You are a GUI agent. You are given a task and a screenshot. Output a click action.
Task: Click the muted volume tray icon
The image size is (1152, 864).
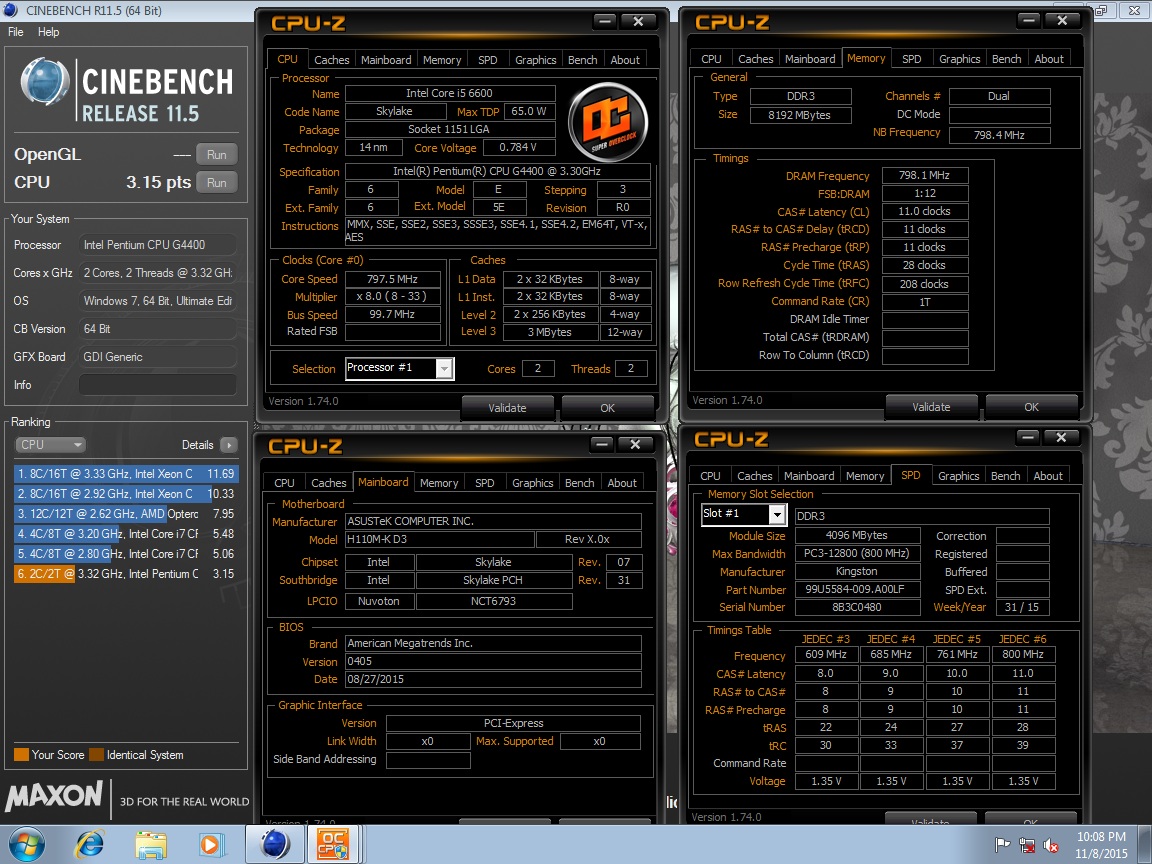(x=1051, y=845)
